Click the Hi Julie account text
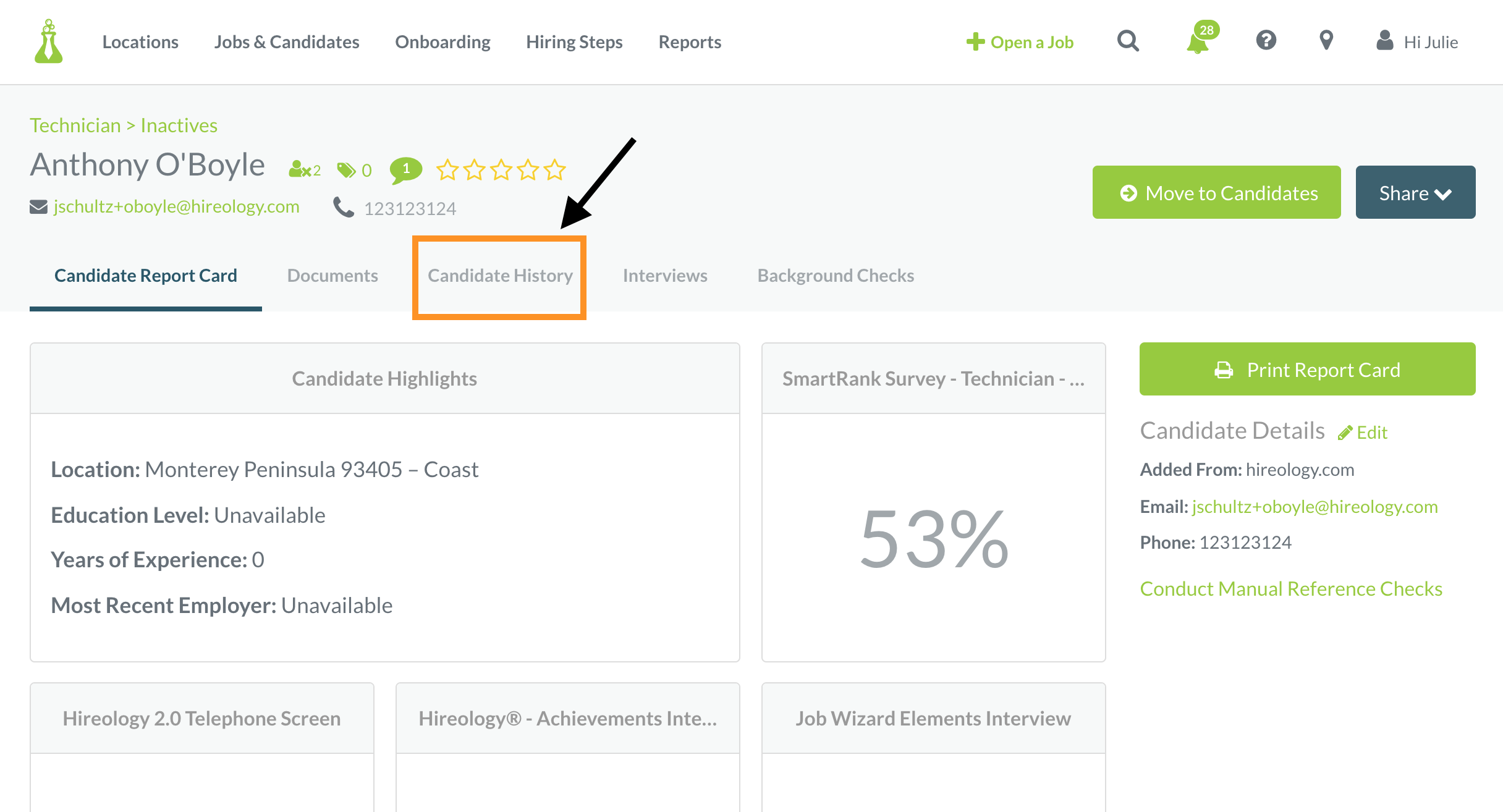 coord(1431,42)
